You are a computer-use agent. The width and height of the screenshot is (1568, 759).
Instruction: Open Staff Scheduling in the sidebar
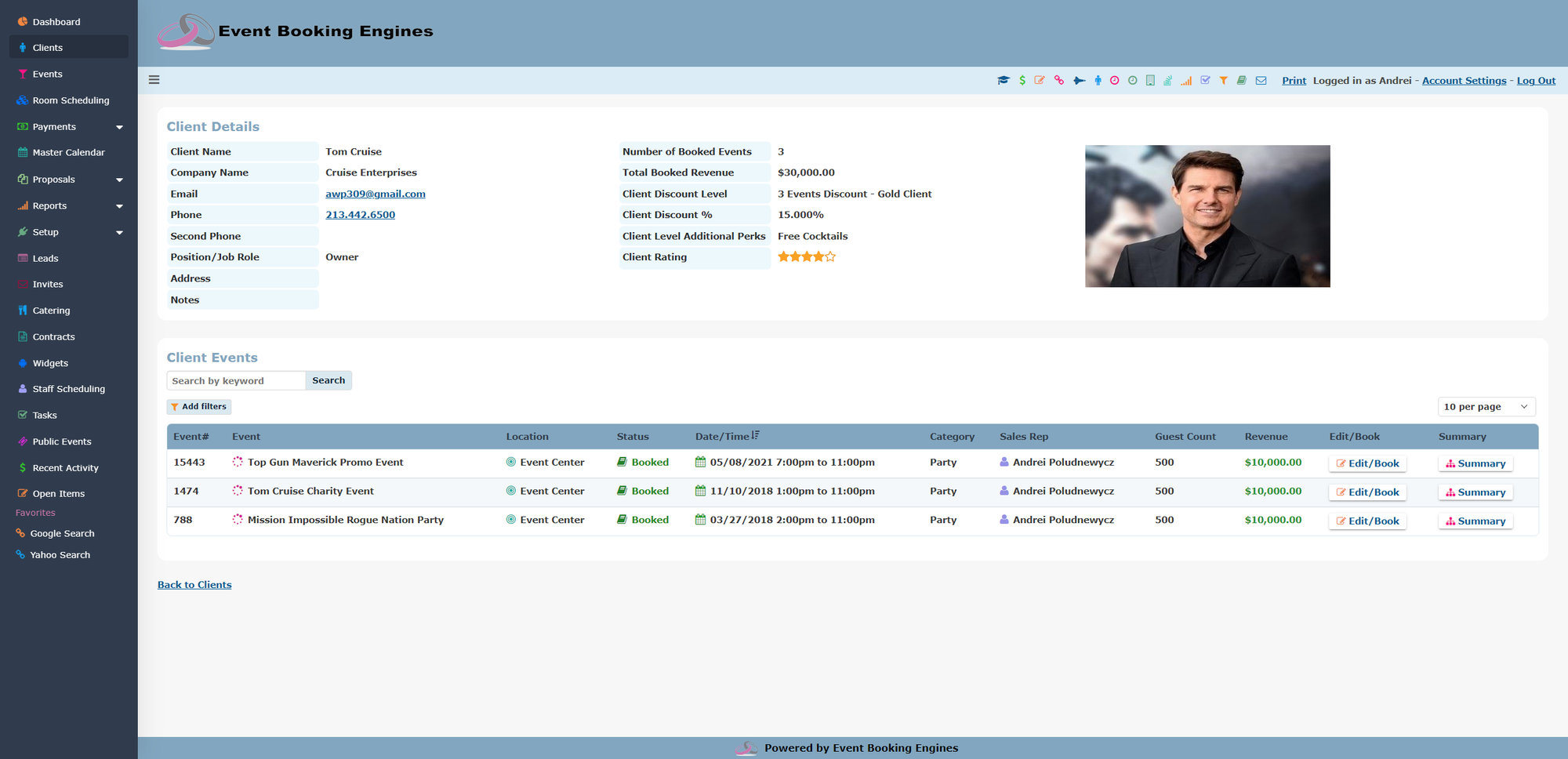pyautogui.click(x=69, y=389)
